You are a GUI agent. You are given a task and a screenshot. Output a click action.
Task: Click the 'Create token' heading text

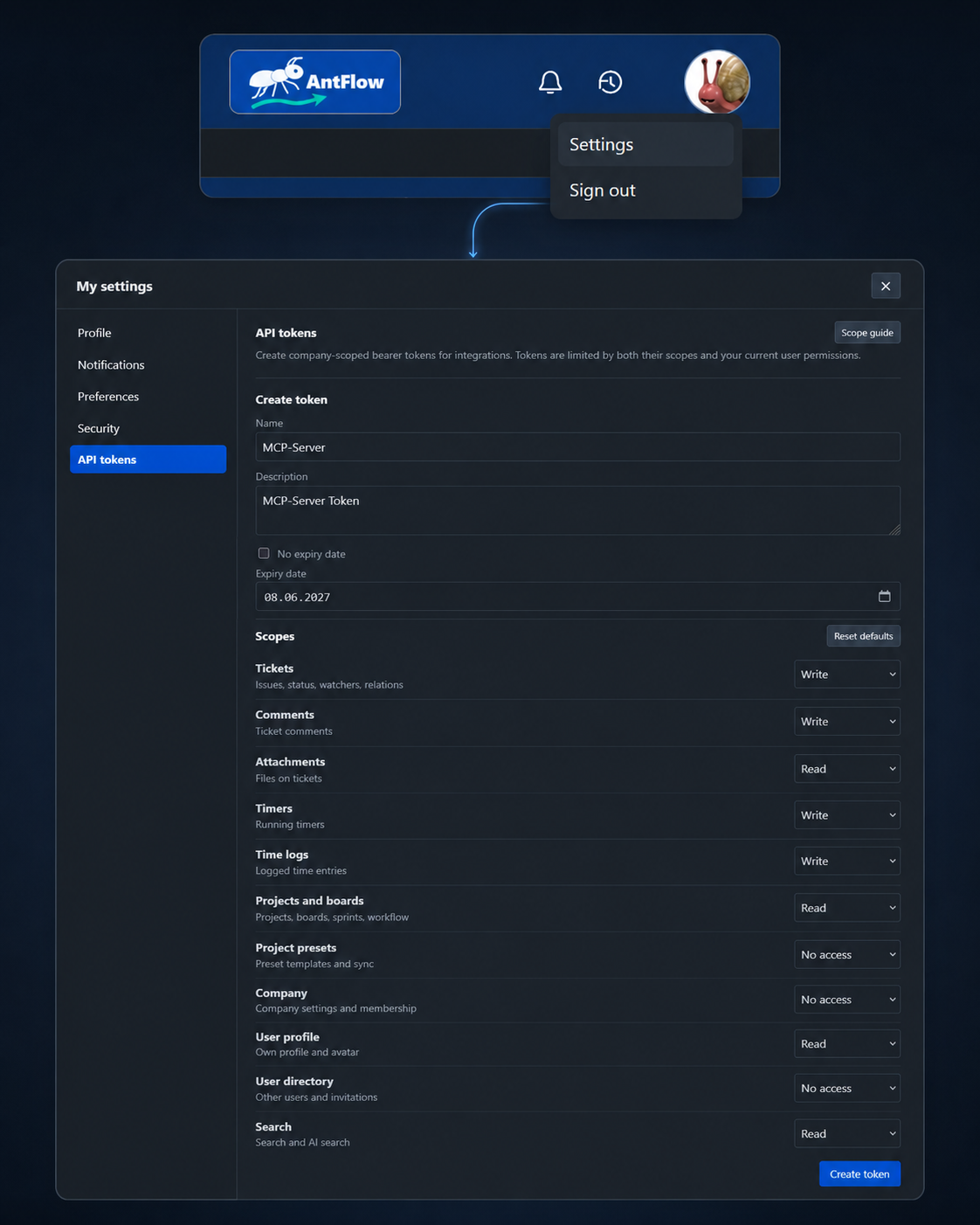[x=291, y=399]
